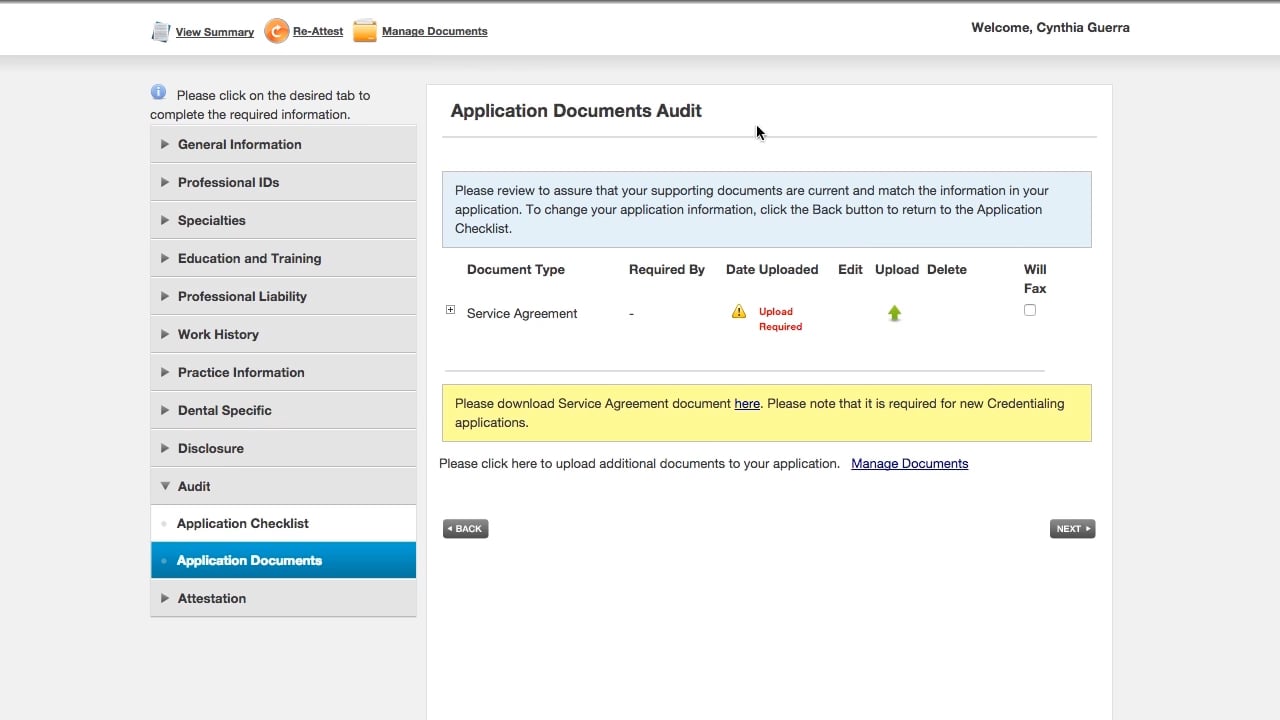Screen dimensions: 1280x720
Task: Click the blue info icon above the tabs
Action: click(x=159, y=92)
